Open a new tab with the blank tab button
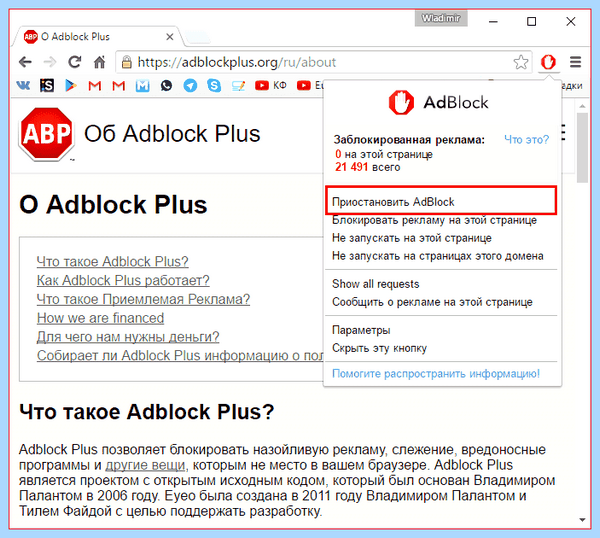This screenshot has height=538, width=600. 198,37
